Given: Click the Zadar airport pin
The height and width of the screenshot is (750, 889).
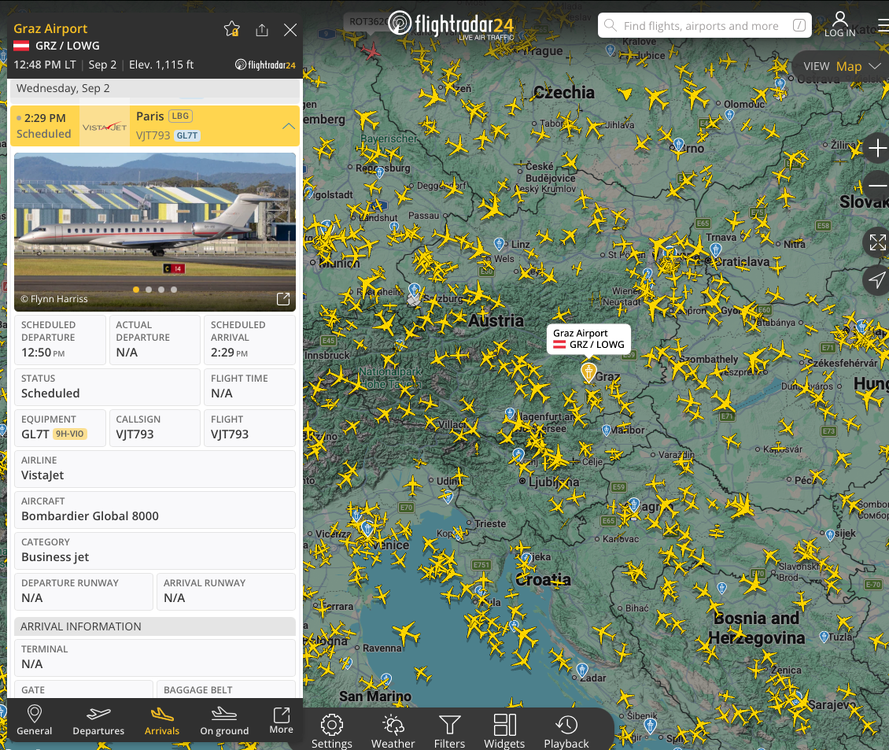Looking at the screenshot, I should tap(582, 671).
